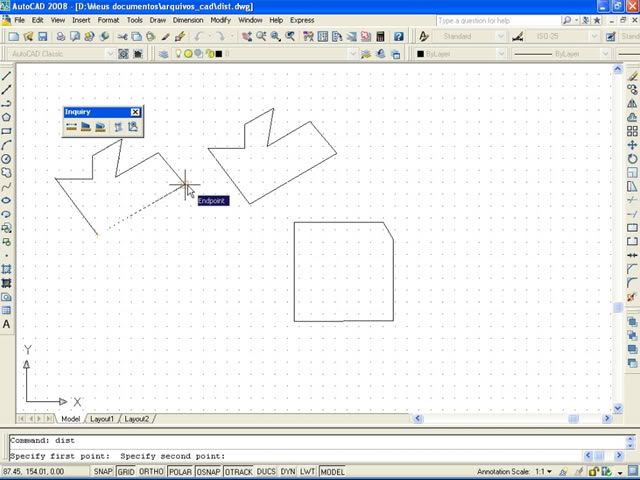640x480 pixels.
Task: Select the Hatch tool
Action: [x=6, y=269]
